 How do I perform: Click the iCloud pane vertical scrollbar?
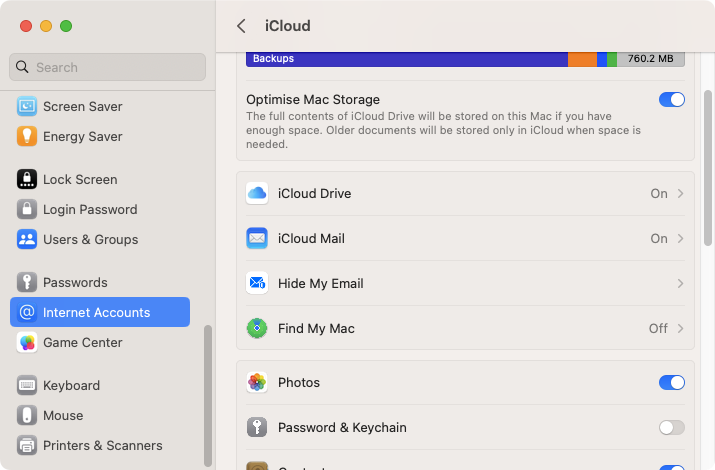(708, 168)
